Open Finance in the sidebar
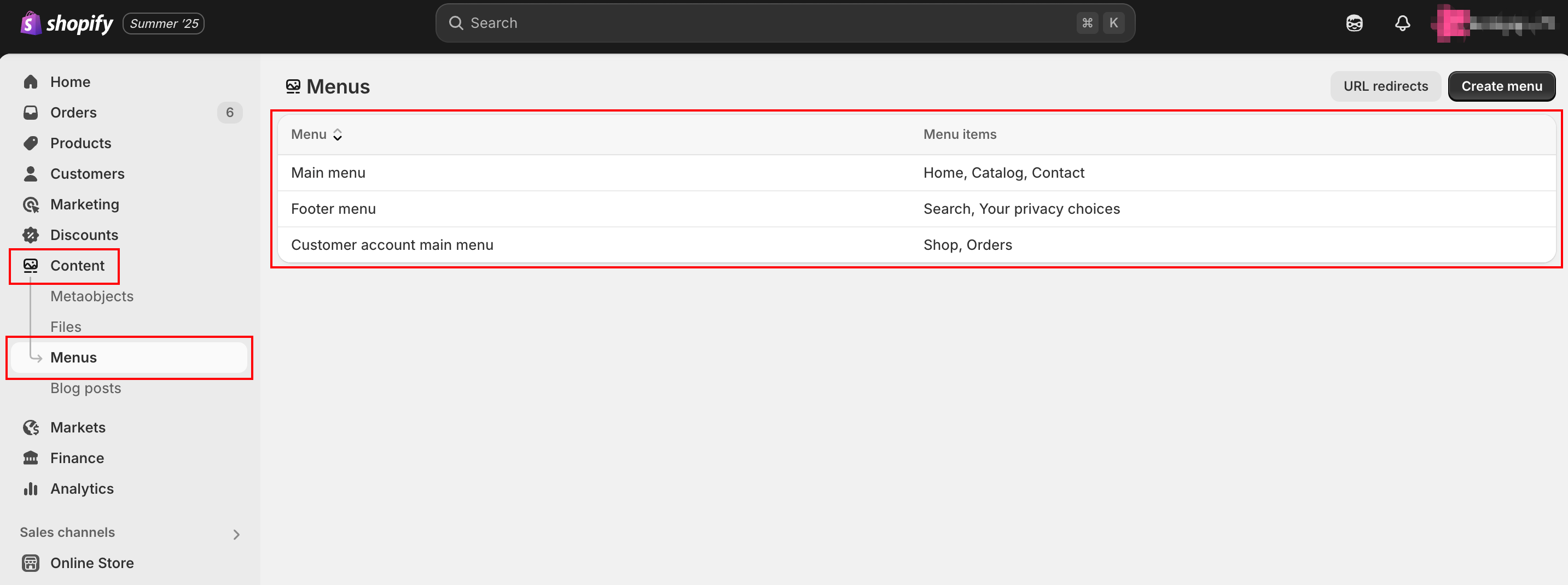Viewport: 1568px width, 585px height. (77, 458)
